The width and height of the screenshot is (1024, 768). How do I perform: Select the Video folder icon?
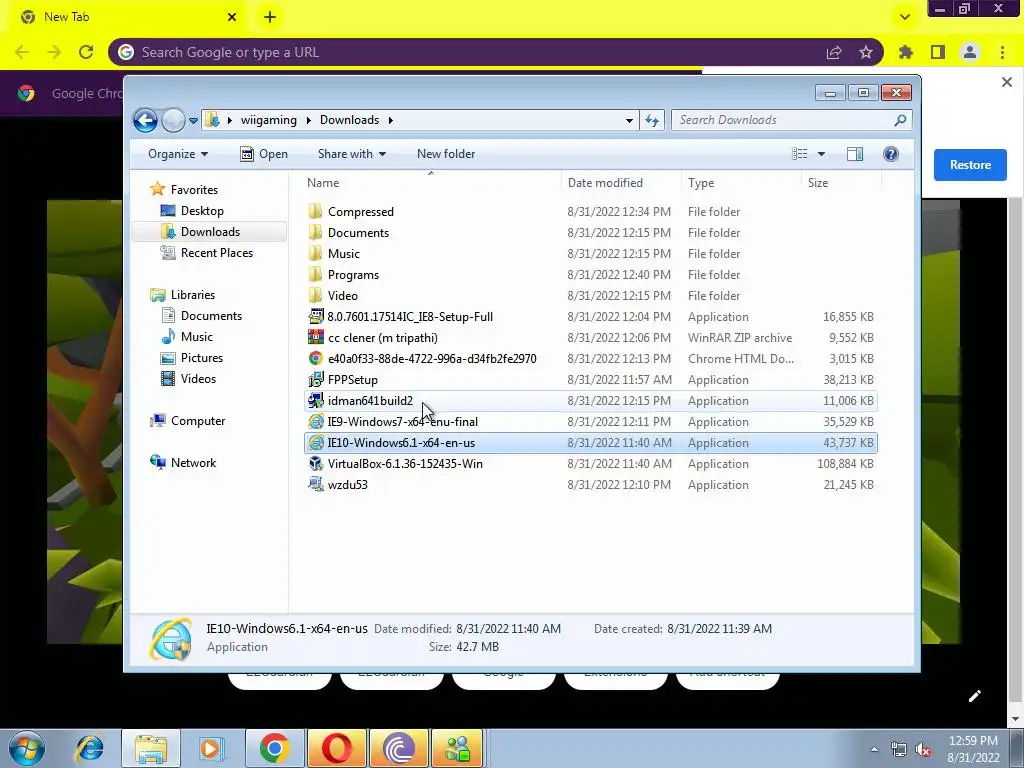click(x=315, y=295)
